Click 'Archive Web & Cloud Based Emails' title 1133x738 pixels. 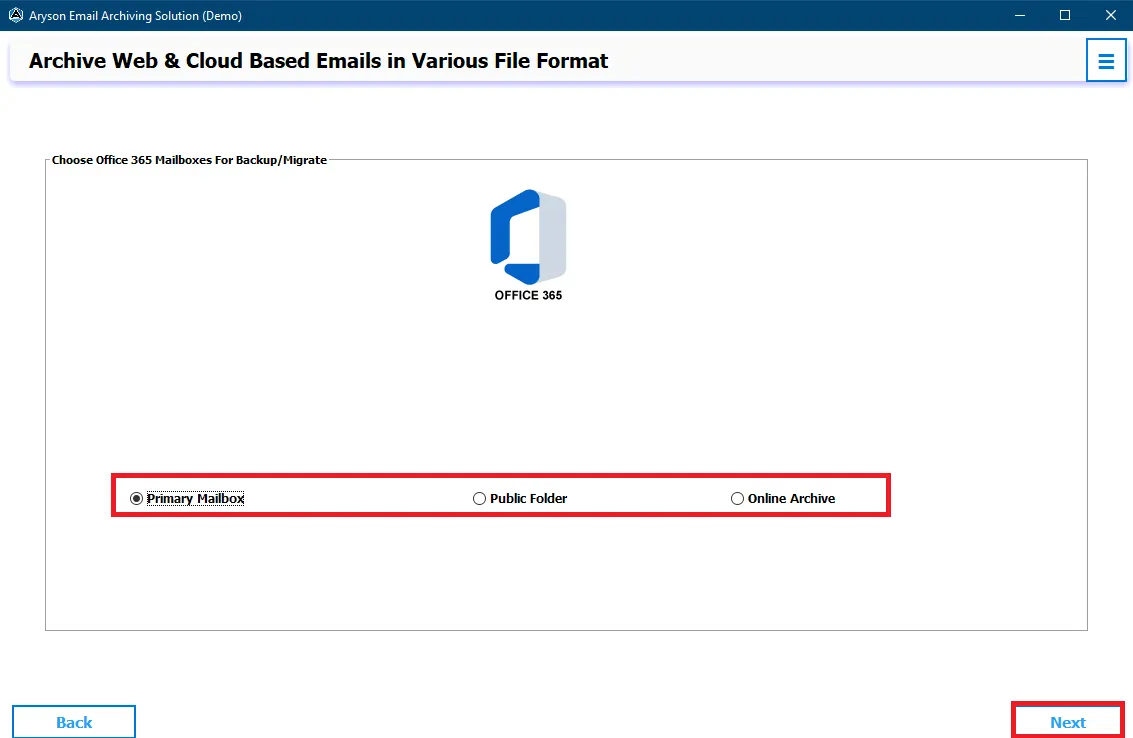click(318, 61)
